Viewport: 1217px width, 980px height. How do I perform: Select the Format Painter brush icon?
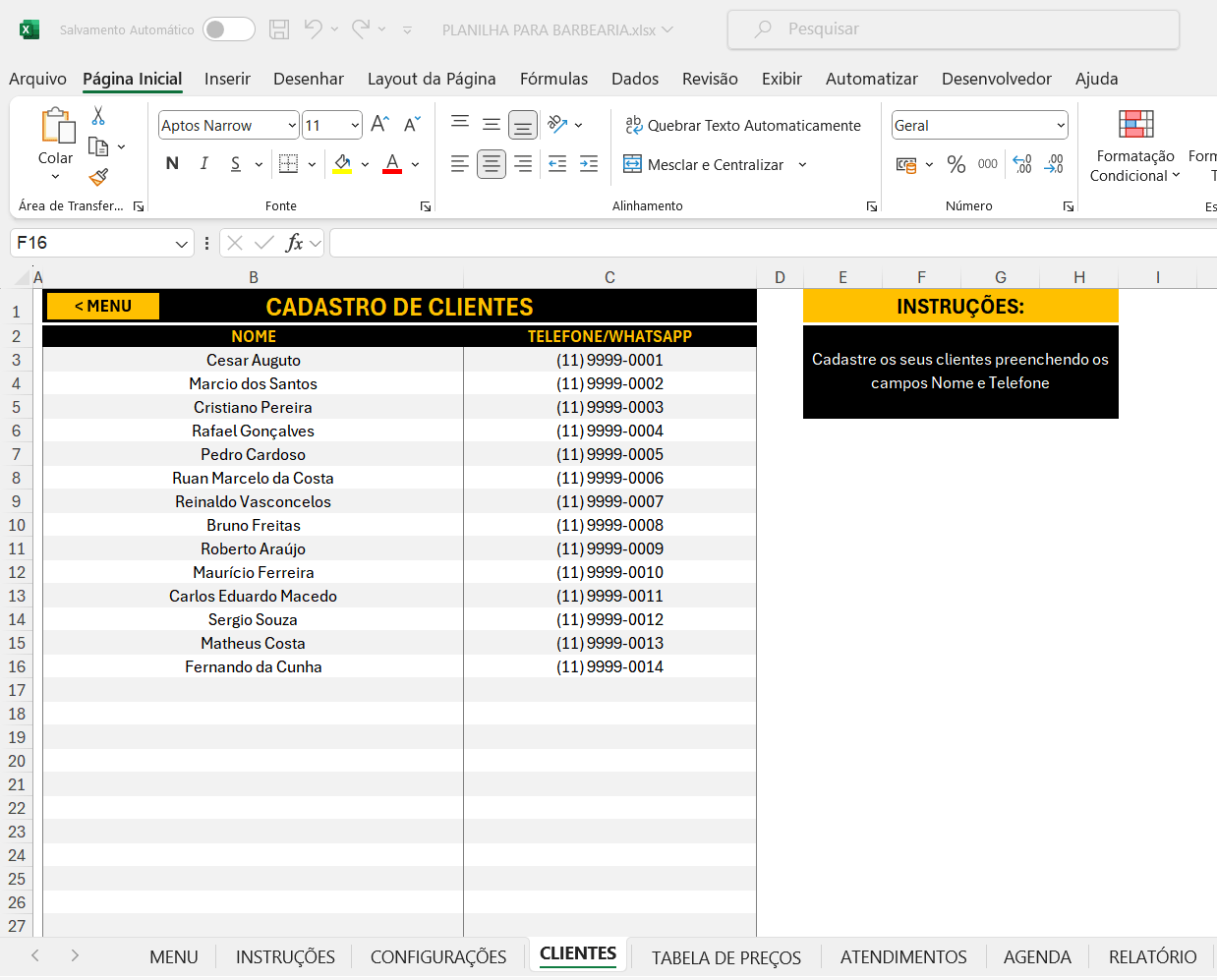(x=98, y=177)
